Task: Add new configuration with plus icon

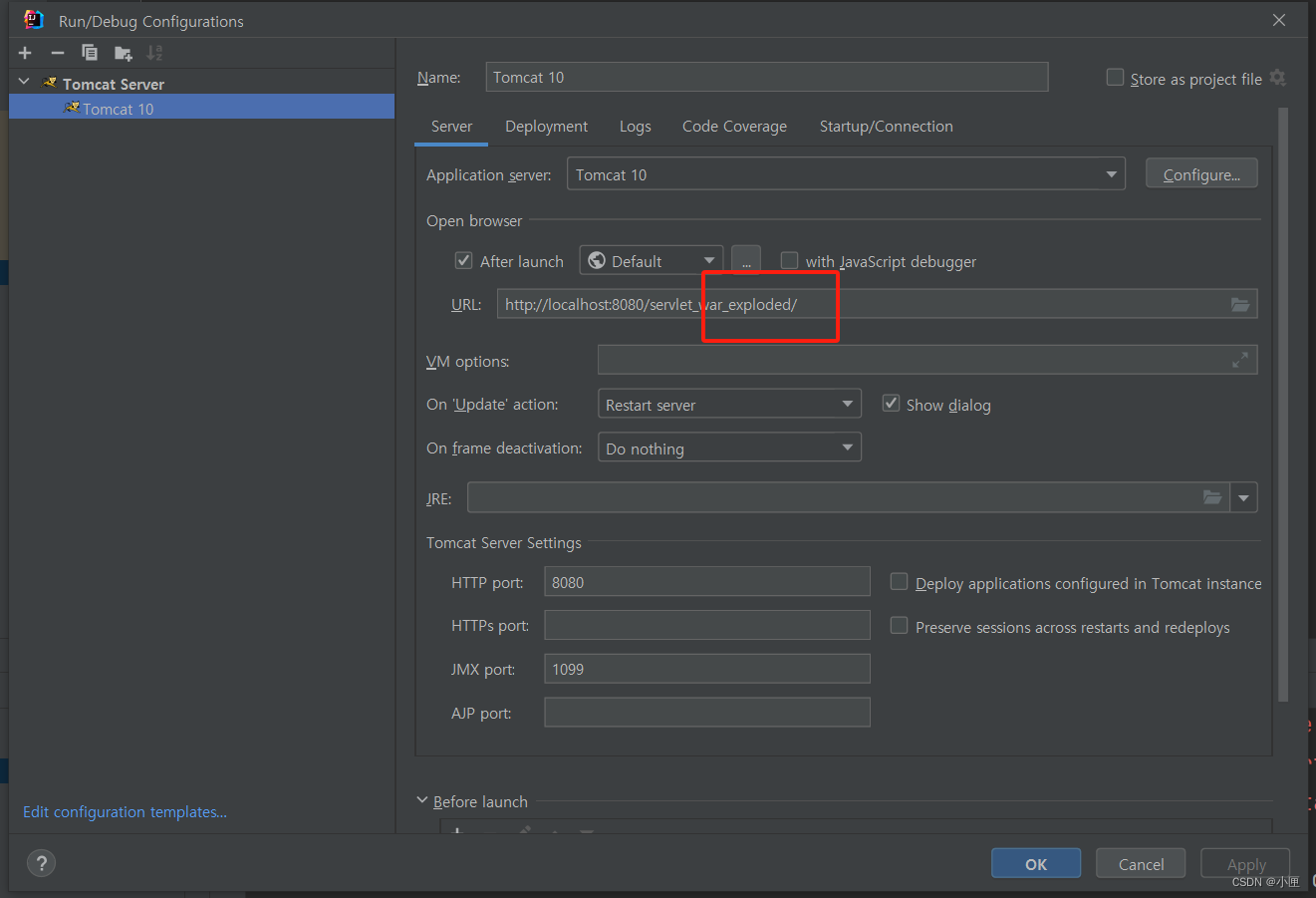Action: (25, 53)
